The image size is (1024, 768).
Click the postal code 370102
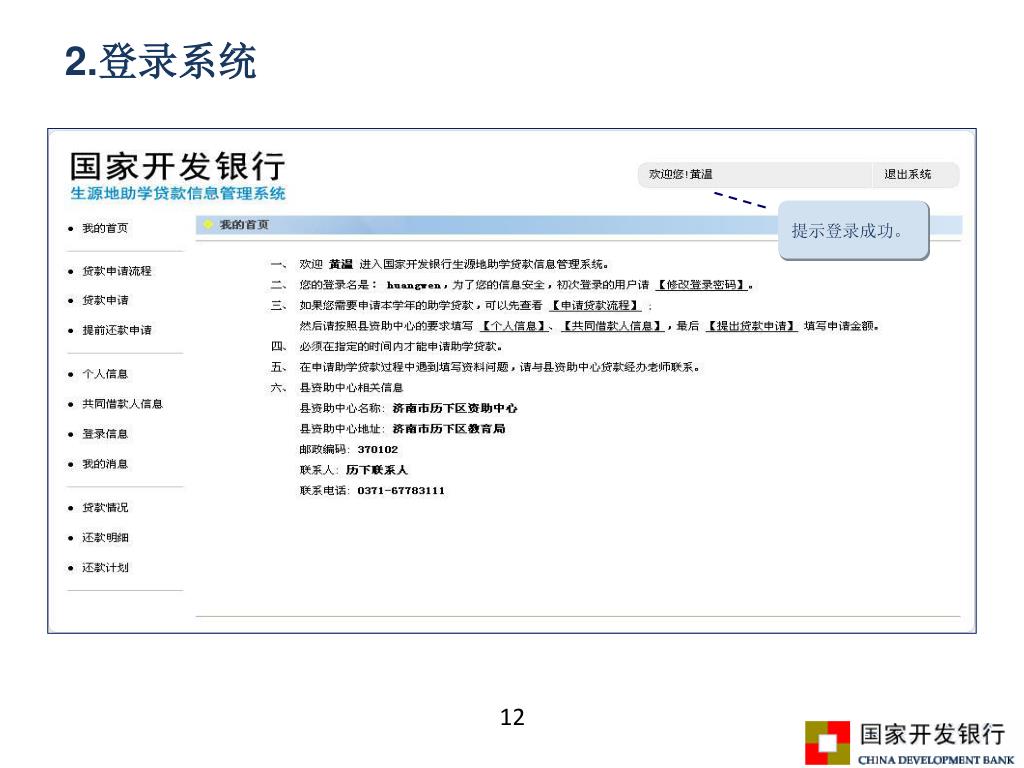point(377,449)
